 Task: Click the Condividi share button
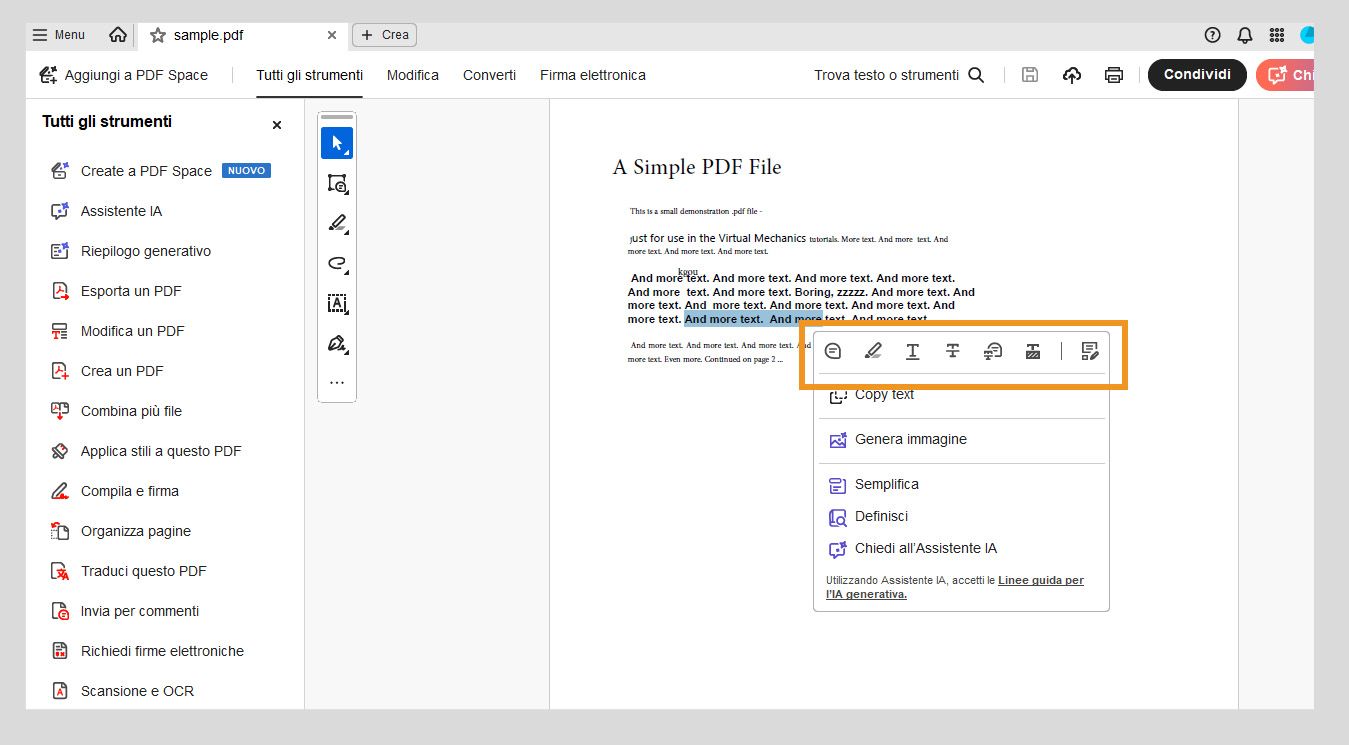[x=1197, y=75]
